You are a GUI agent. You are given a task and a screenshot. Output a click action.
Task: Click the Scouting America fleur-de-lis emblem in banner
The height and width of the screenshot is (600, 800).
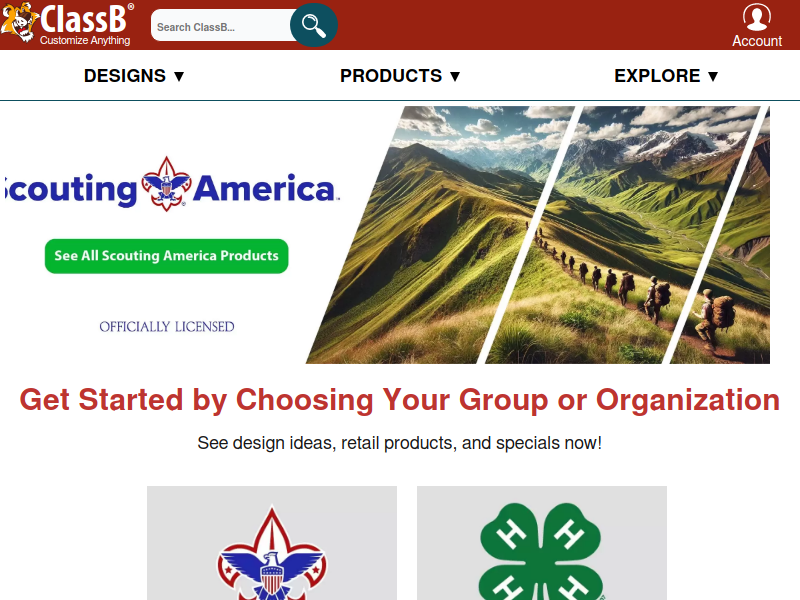166,184
